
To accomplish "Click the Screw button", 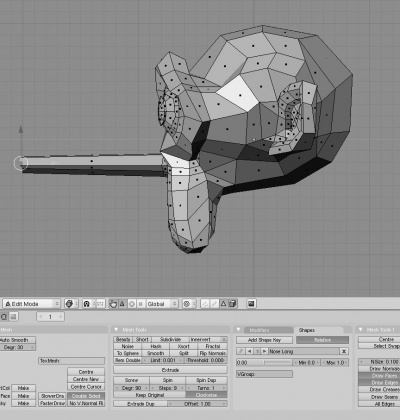I will 131,380.
